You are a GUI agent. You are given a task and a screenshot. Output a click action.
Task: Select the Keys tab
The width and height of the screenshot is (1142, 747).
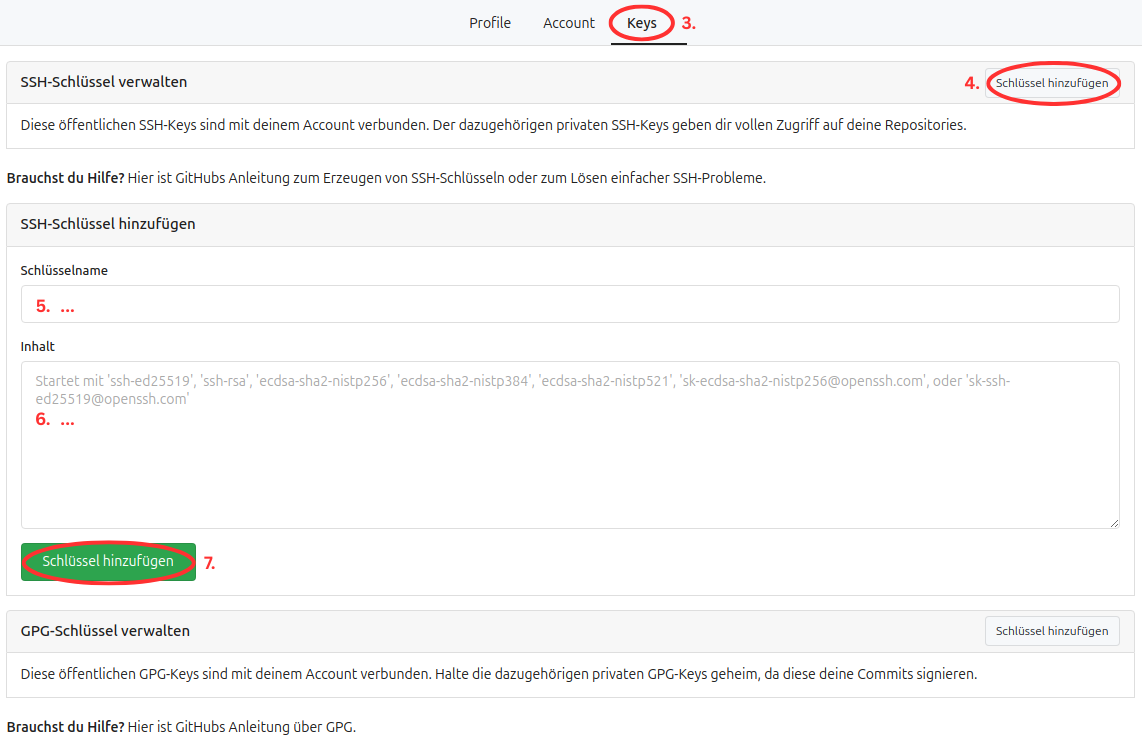(642, 23)
